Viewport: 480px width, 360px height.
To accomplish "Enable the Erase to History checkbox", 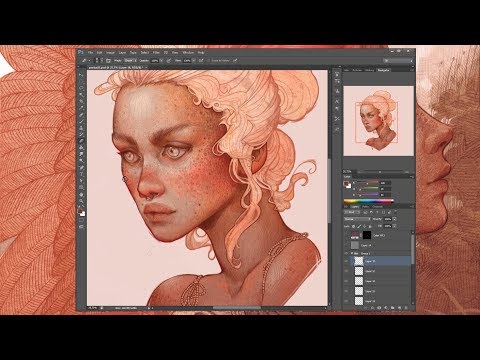I will [209, 61].
